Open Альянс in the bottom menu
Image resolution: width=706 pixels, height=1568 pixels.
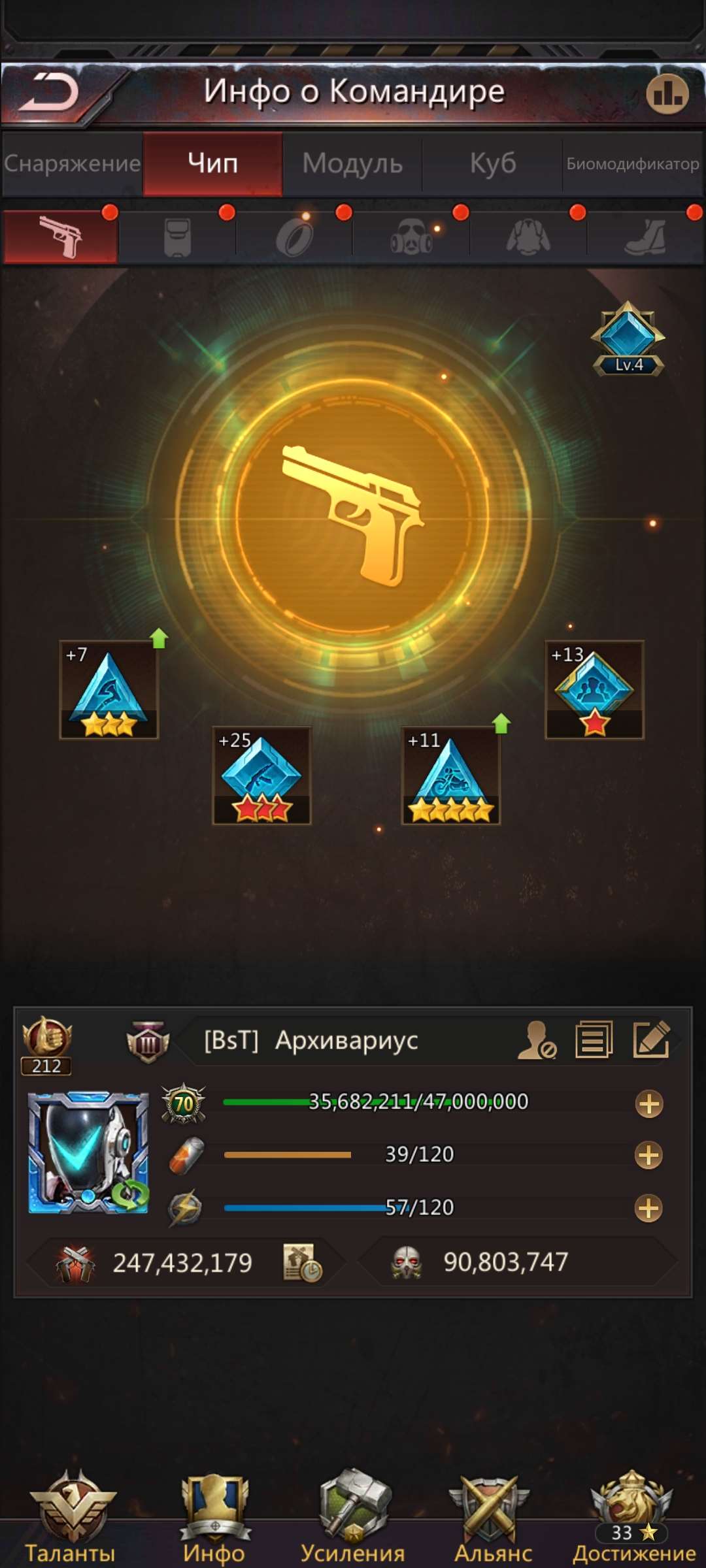493,1517
